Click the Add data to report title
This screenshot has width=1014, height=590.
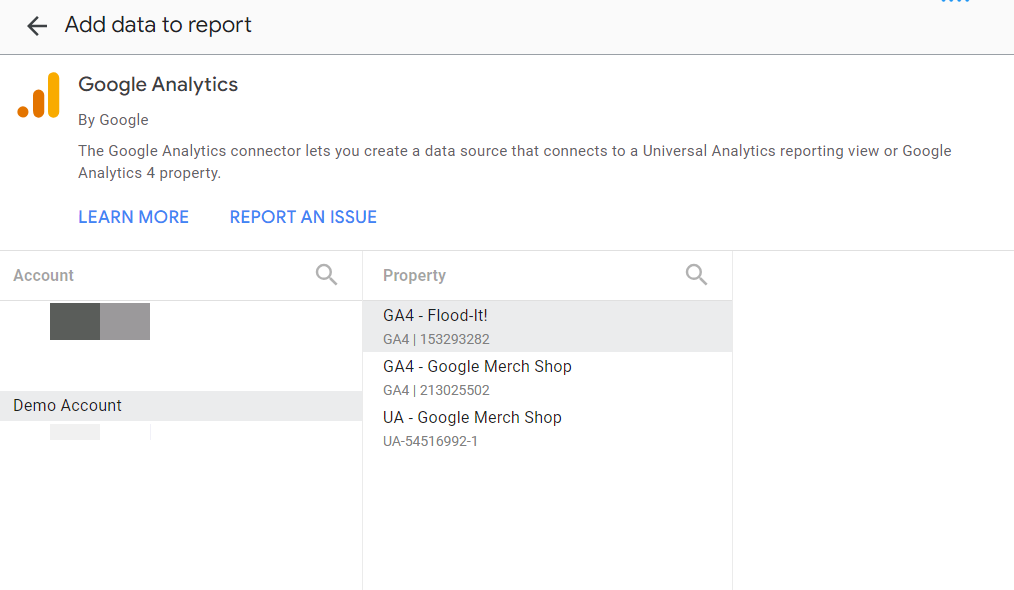click(x=158, y=25)
